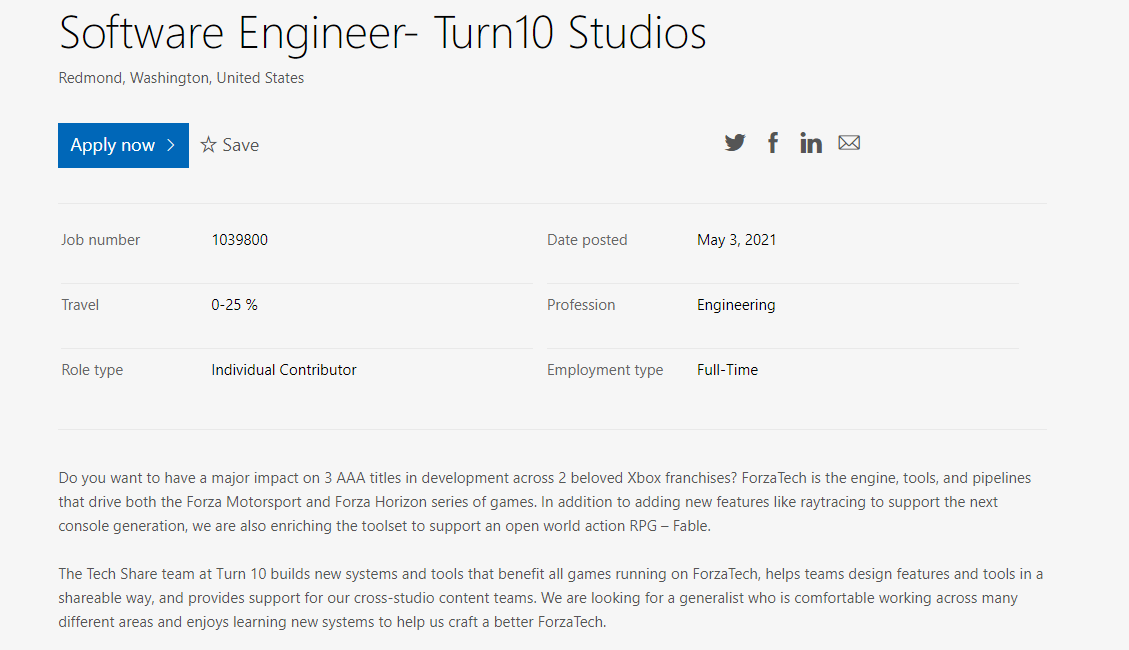Share the job on Facebook

coord(773,143)
